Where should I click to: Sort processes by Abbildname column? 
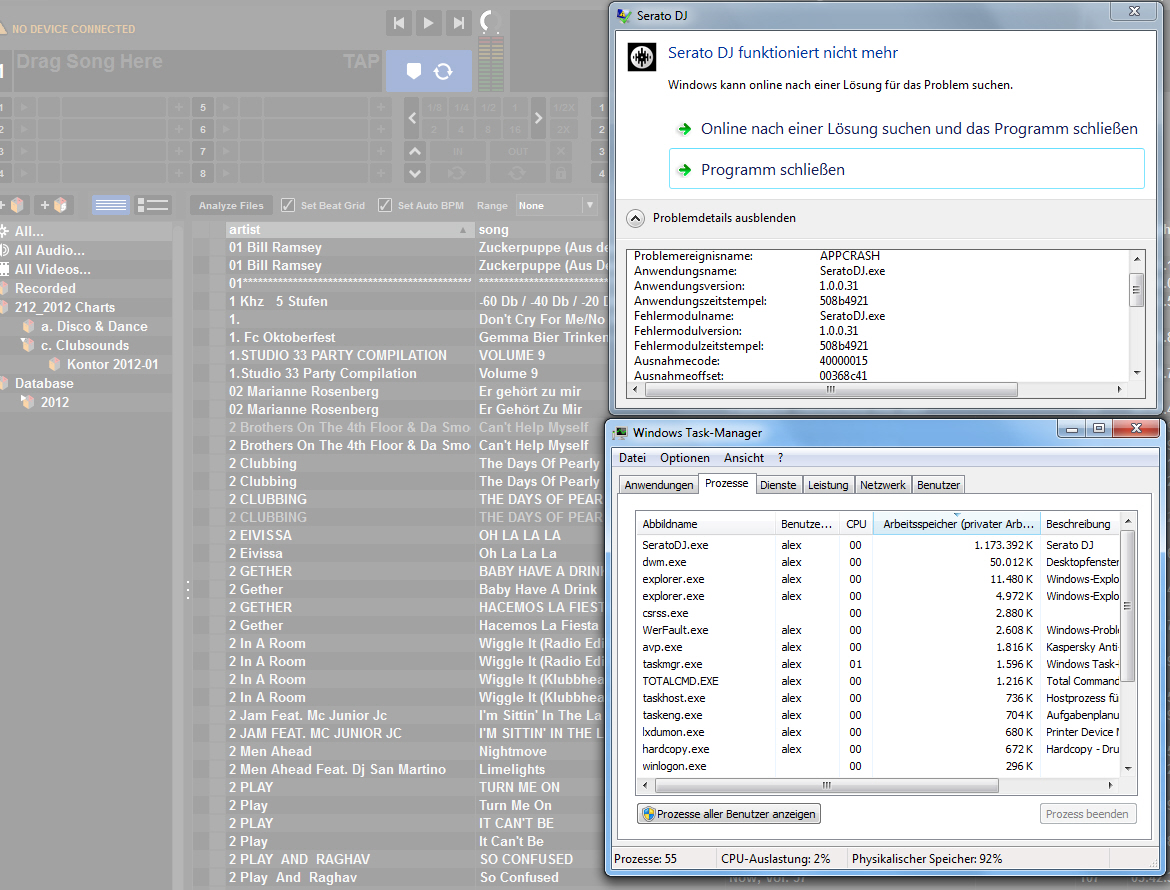point(705,524)
